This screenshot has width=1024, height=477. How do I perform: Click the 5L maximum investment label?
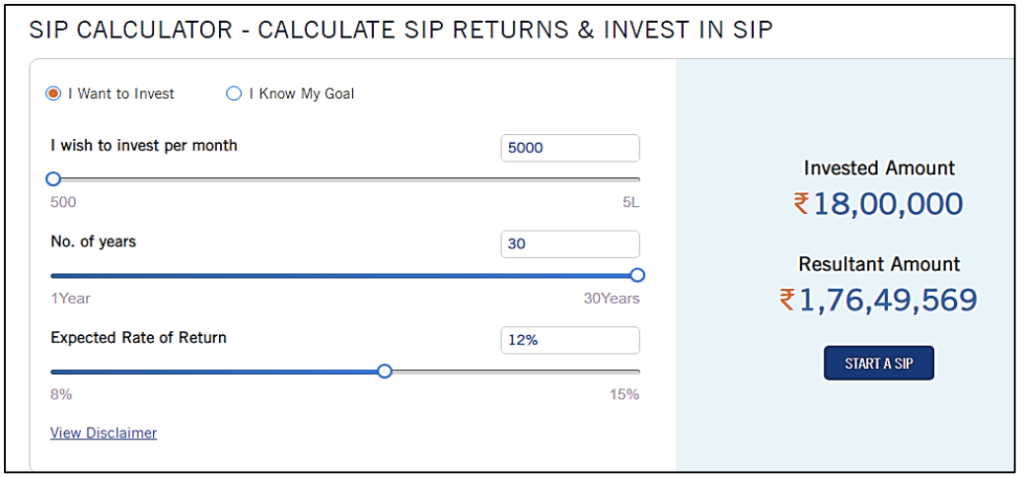pos(630,203)
